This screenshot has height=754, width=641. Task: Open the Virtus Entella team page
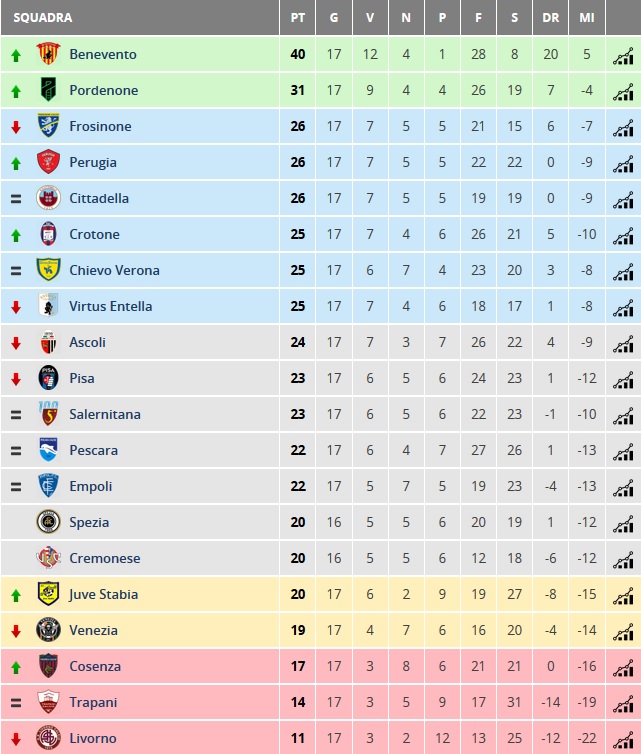point(111,306)
